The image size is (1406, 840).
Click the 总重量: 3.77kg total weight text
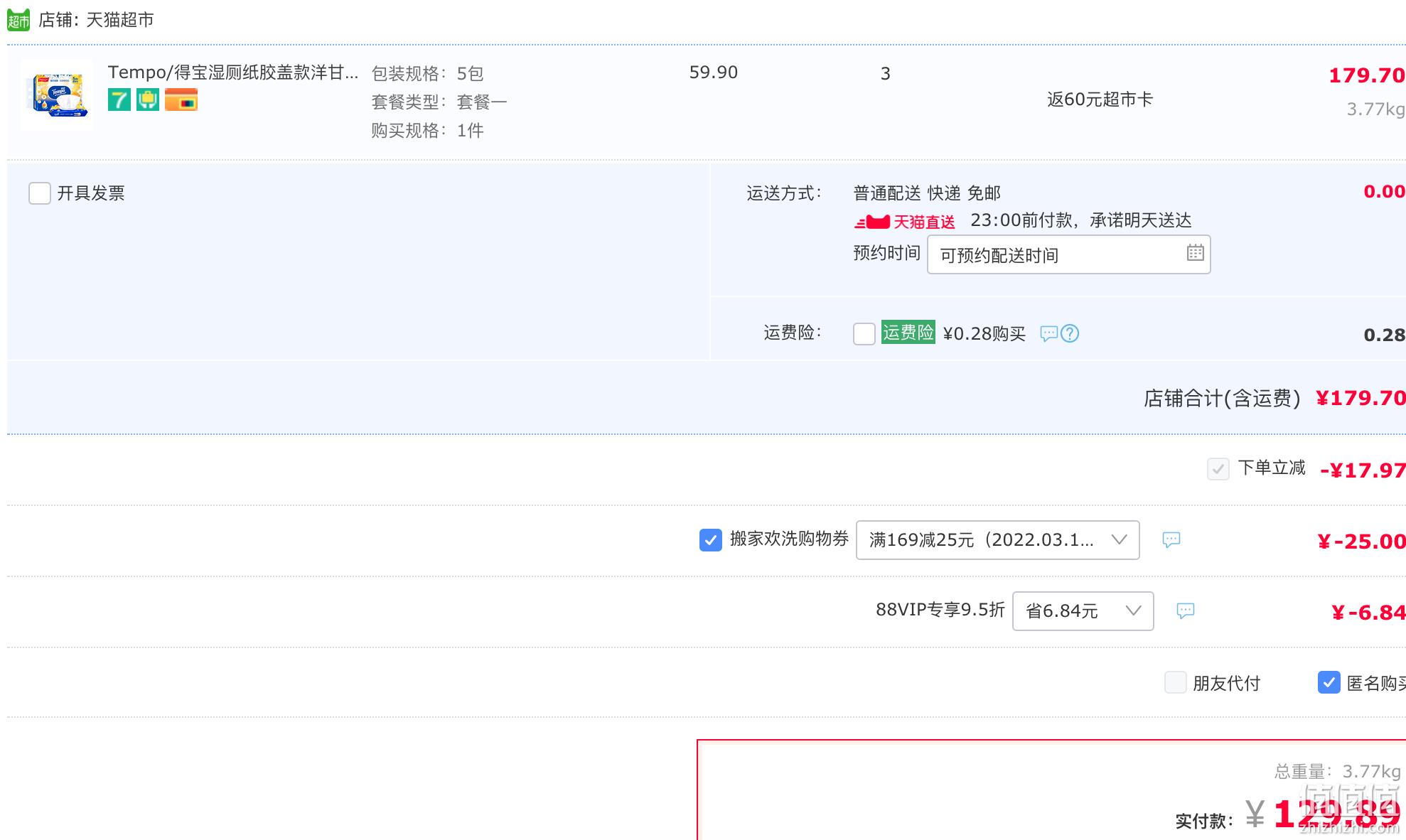pos(1338,771)
